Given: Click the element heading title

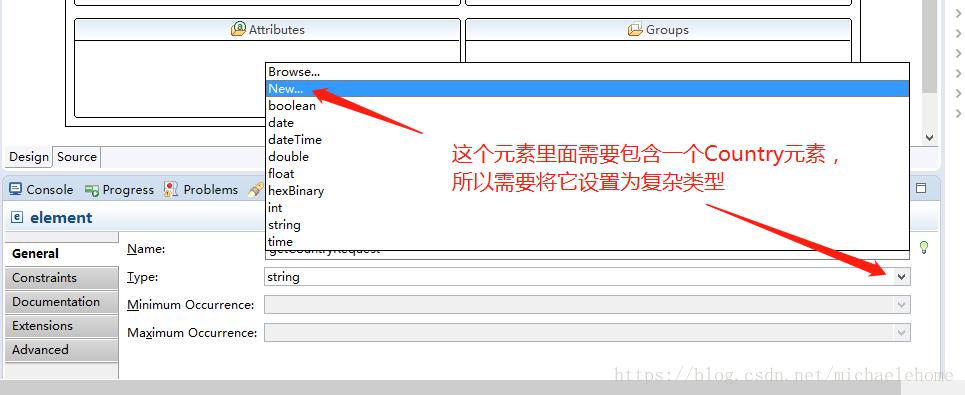Looking at the screenshot, I should 61,218.
